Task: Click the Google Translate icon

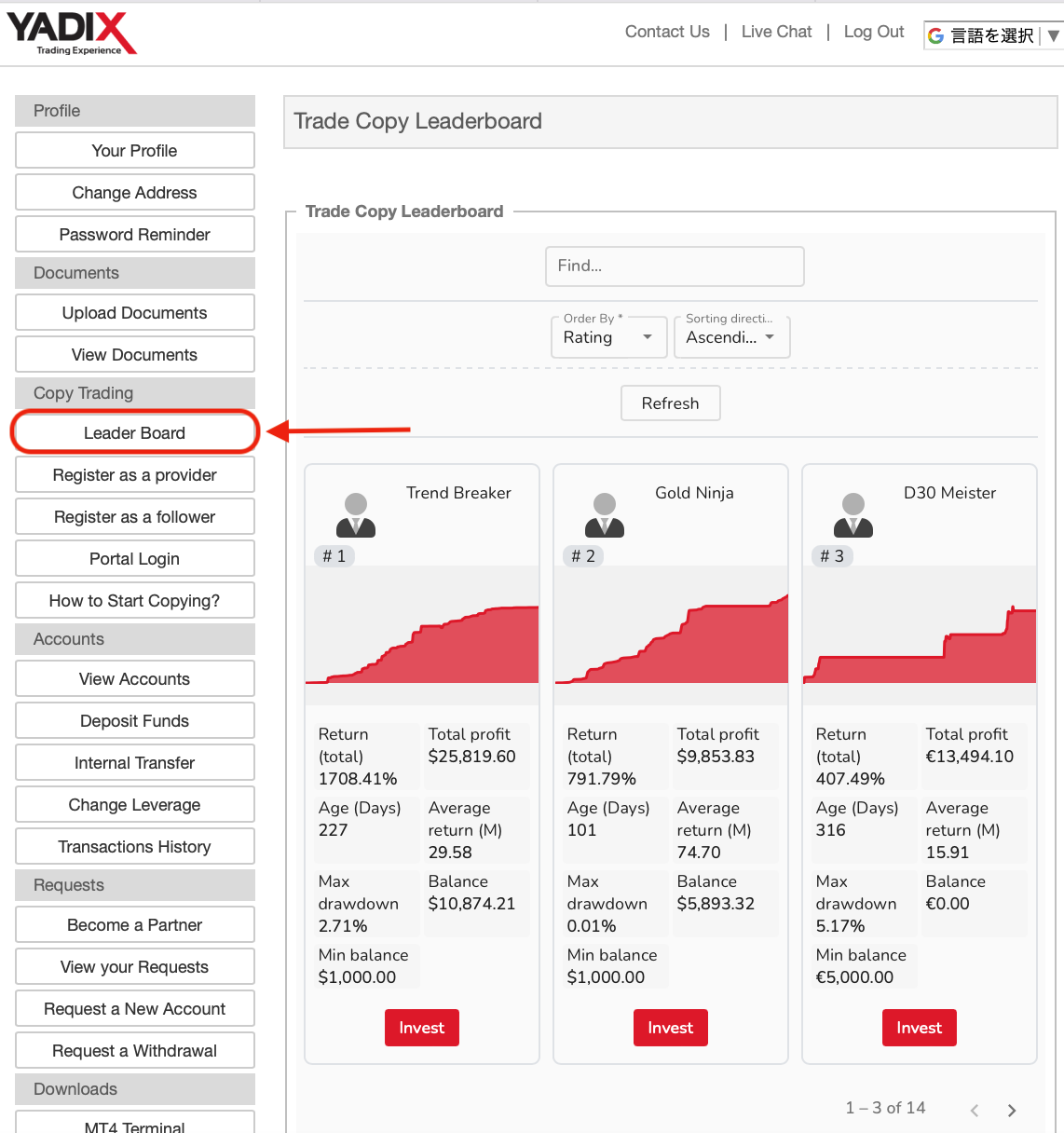Action: pos(936,35)
